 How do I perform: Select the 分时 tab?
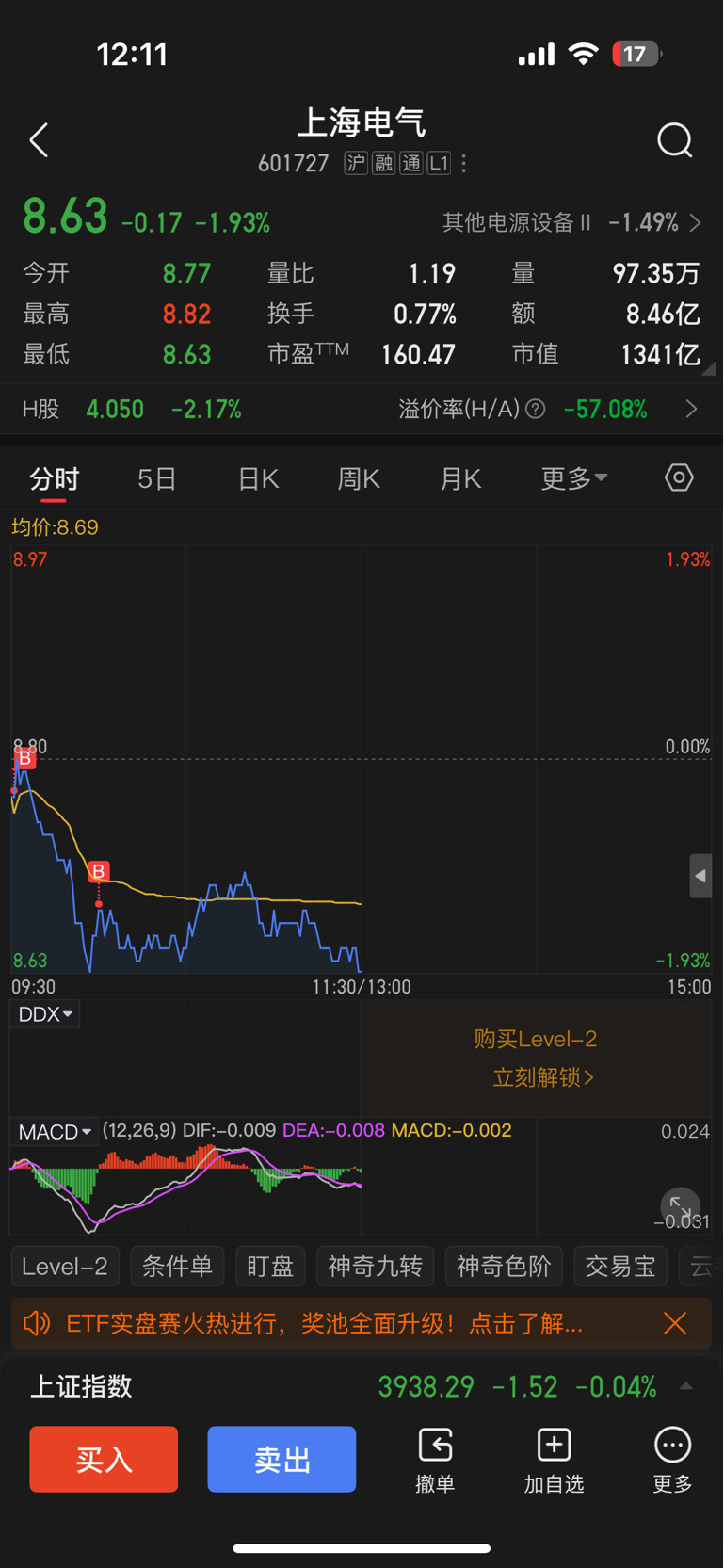54,479
